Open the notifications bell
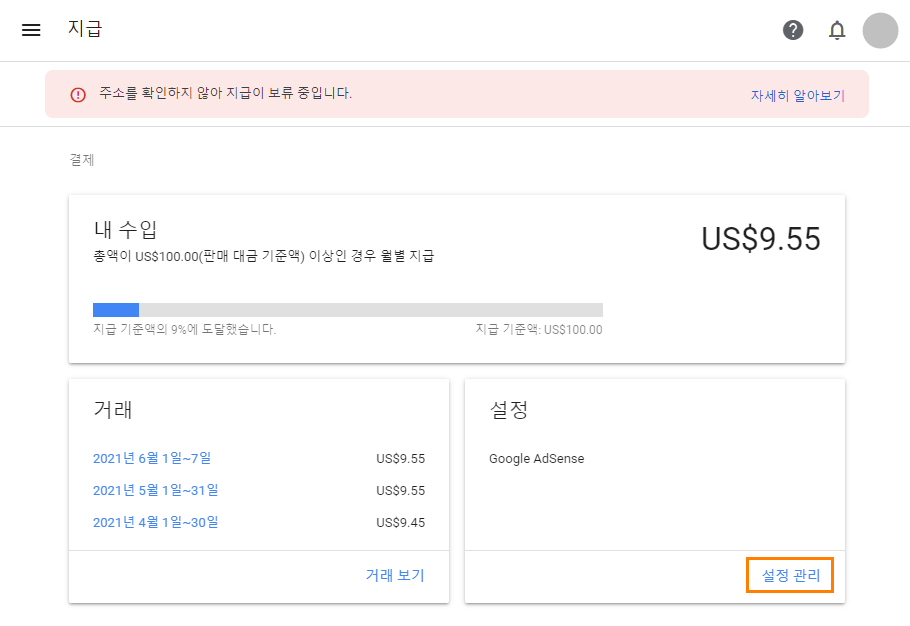Viewport: 910px width, 626px height. [837, 30]
